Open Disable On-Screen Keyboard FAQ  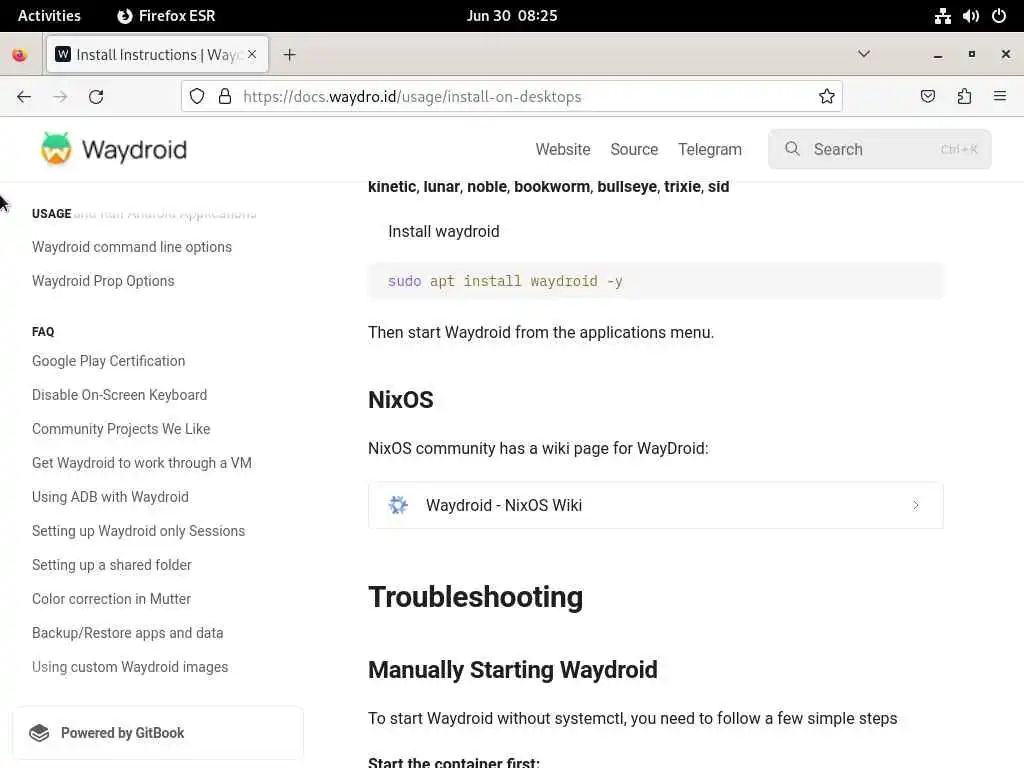click(120, 395)
